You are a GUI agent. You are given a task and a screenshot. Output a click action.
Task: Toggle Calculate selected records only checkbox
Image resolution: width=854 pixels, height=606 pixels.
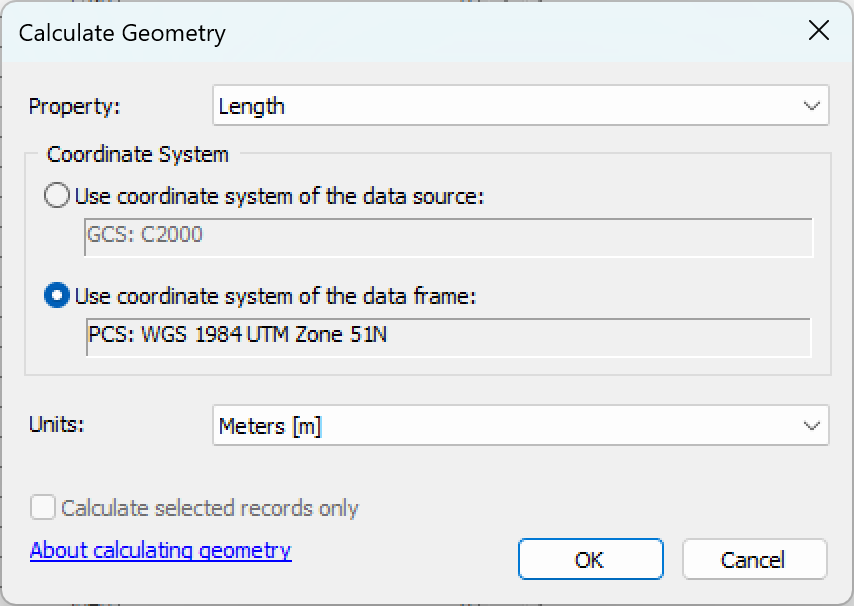coord(42,507)
